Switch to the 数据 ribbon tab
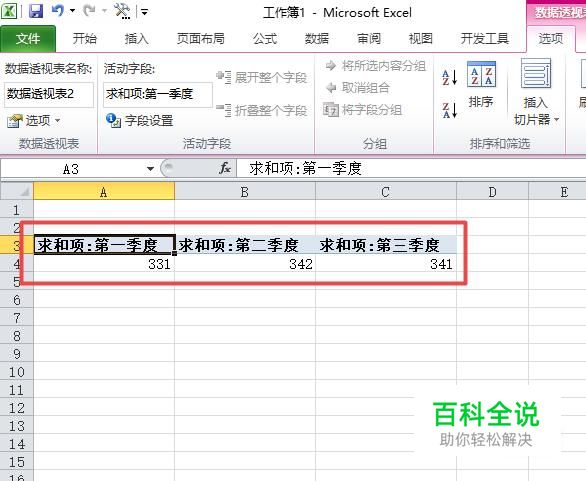 [317, 38]
